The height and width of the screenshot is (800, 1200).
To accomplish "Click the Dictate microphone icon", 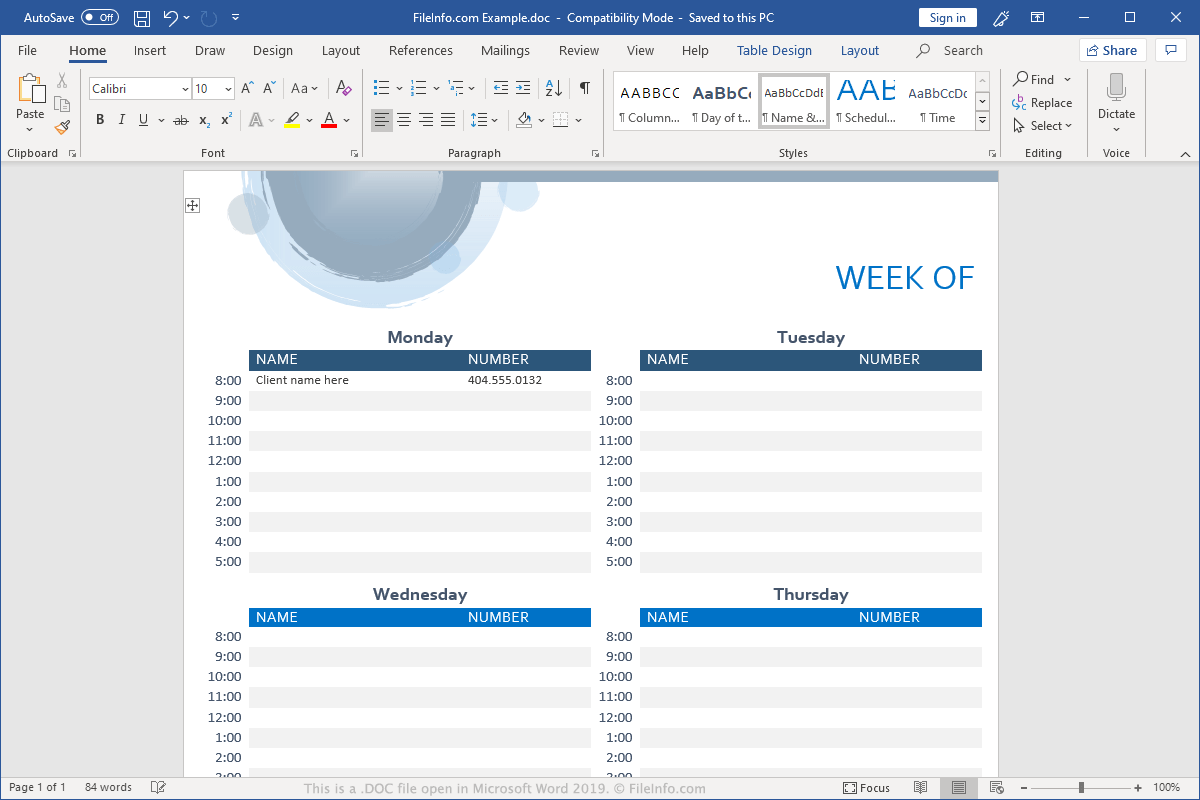I will [1116, 90].
